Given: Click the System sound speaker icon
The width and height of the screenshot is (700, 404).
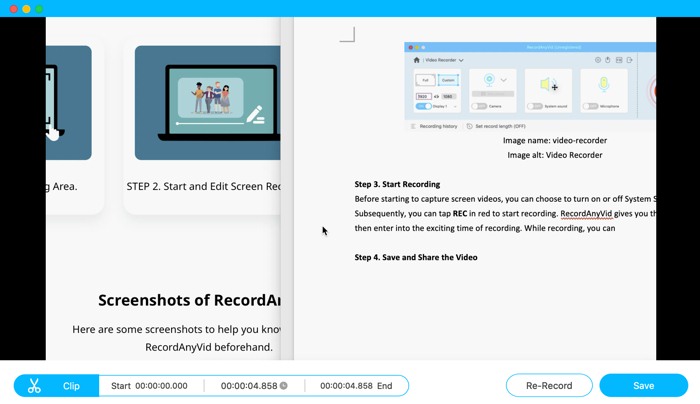Looking at the screenshot, I should pos(548,84).
